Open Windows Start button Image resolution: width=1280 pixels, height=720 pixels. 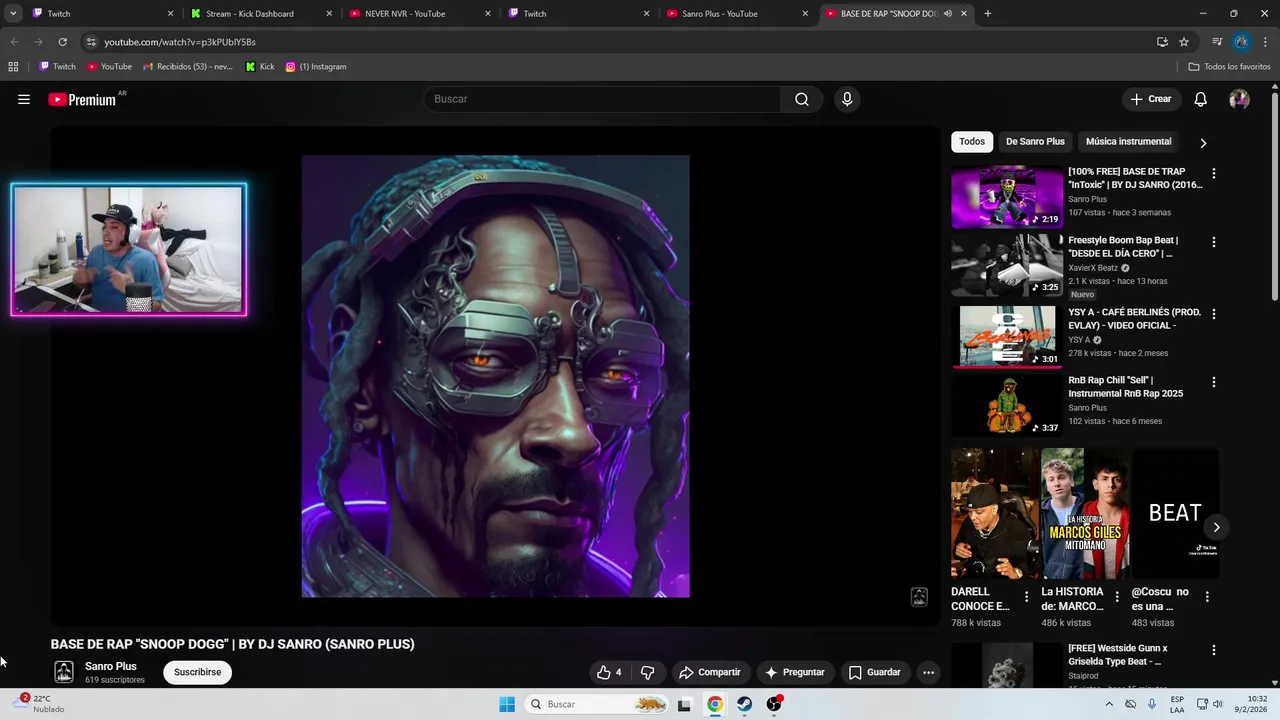click(507, 704)
